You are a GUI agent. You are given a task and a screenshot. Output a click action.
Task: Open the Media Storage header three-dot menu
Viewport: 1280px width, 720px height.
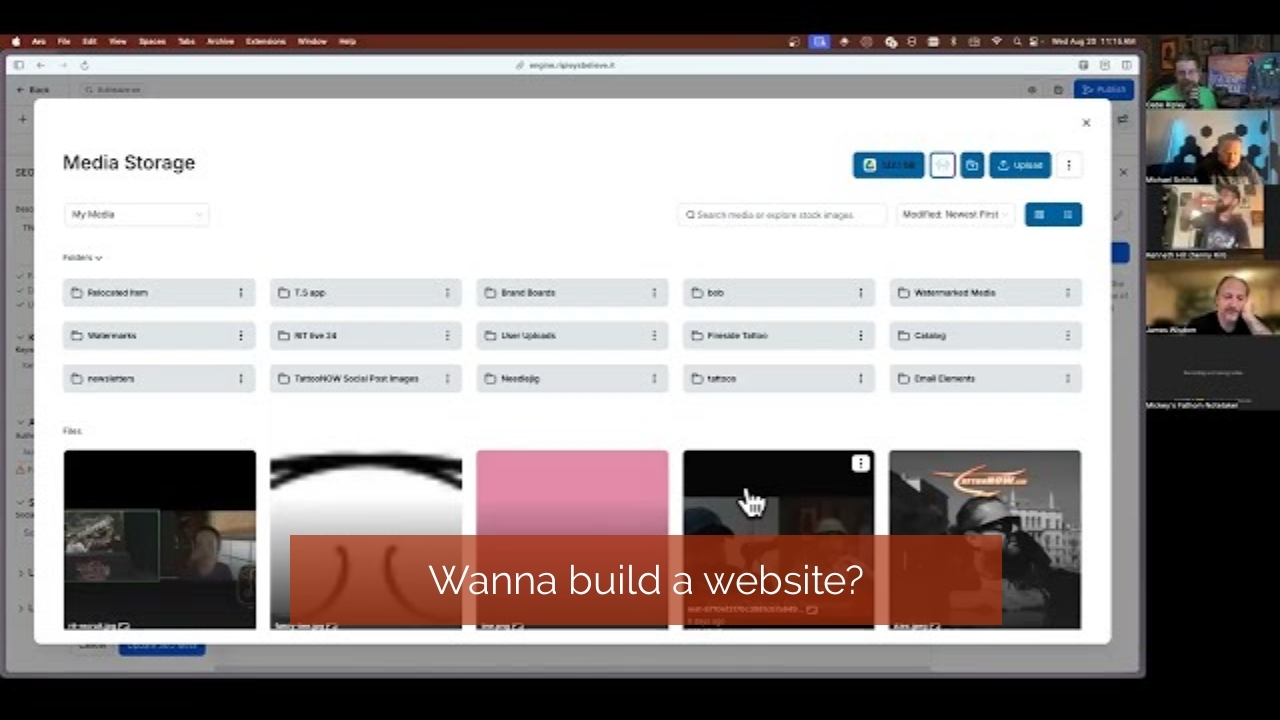[x=1068, y=165]
